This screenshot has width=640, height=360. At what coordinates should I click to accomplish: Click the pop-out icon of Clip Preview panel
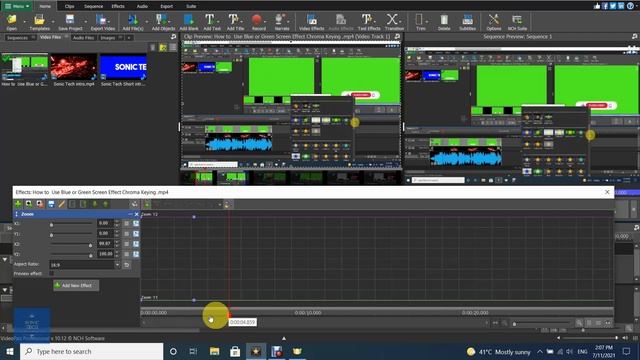coord(397,36)
